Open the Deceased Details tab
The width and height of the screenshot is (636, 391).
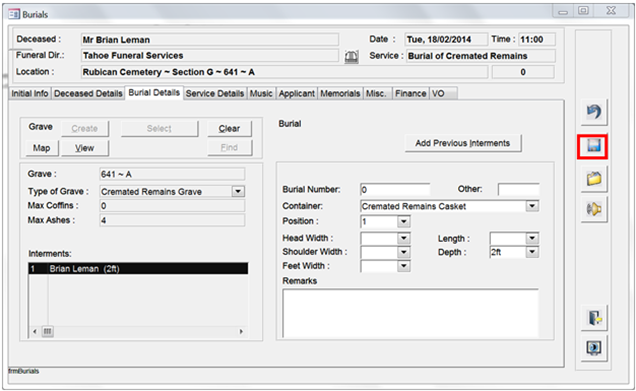tap(88, 93)
